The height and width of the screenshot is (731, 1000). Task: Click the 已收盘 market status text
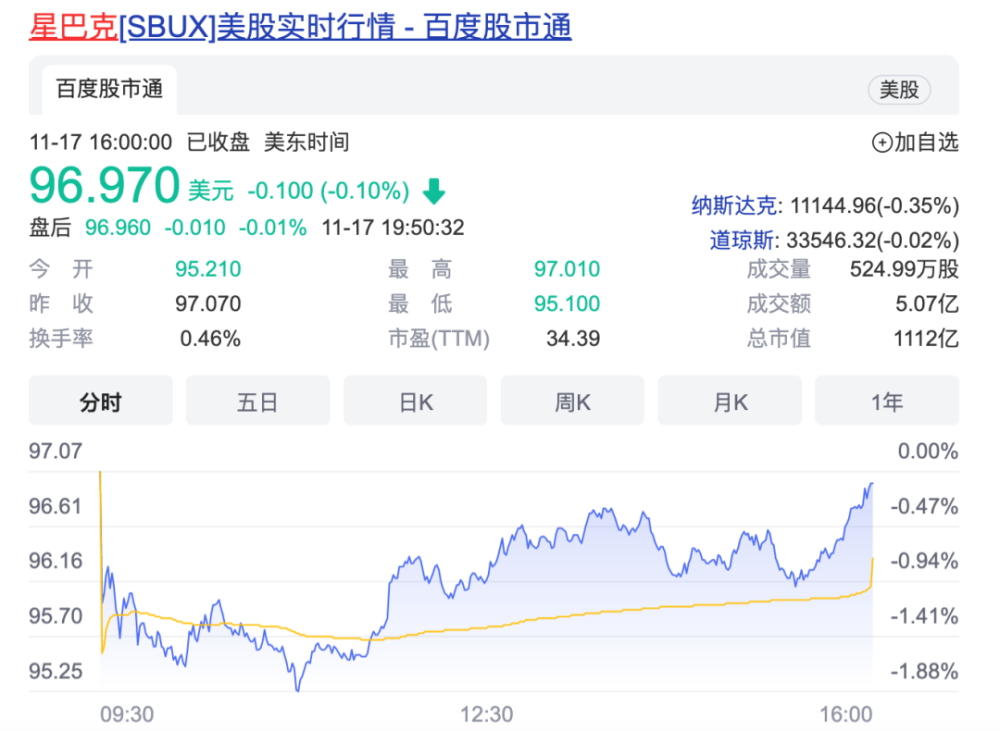pos(218,142)
